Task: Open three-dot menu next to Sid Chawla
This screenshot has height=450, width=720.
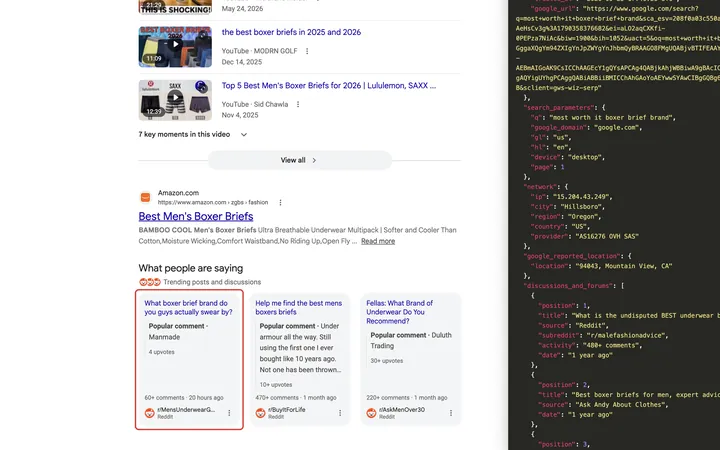Action: 298,104
